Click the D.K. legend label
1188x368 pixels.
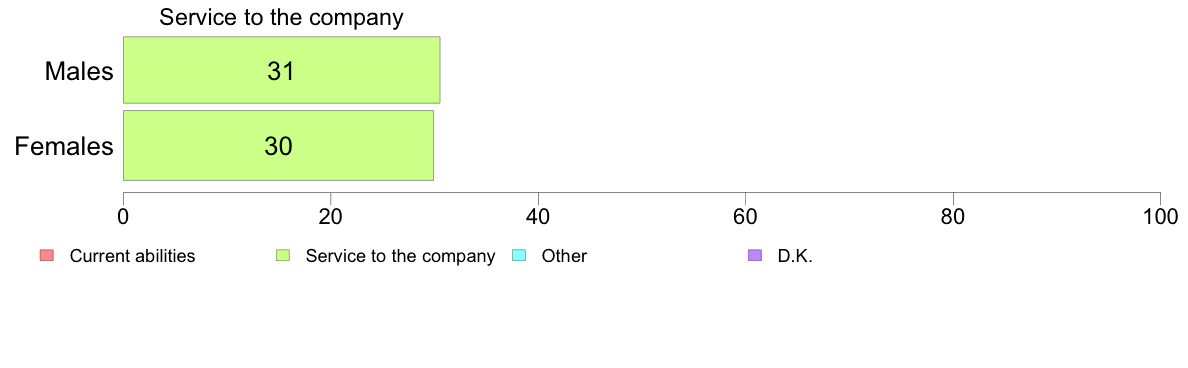click(795, 256)
